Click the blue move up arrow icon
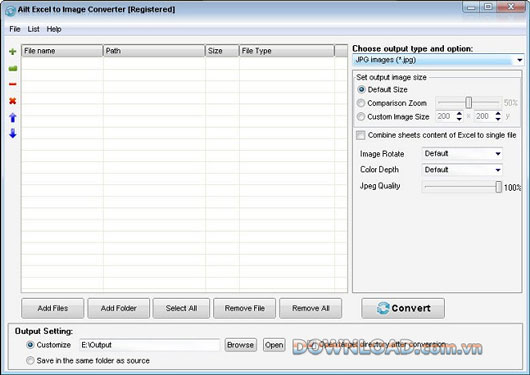530x375 pixels. point(13,117)
